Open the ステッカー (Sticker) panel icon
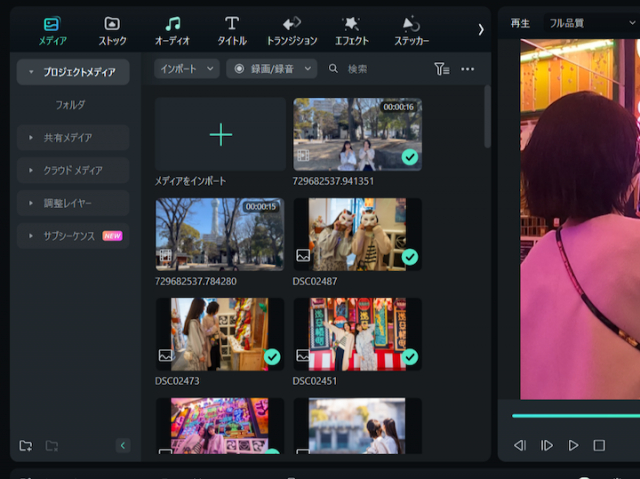 pos(411,24)
